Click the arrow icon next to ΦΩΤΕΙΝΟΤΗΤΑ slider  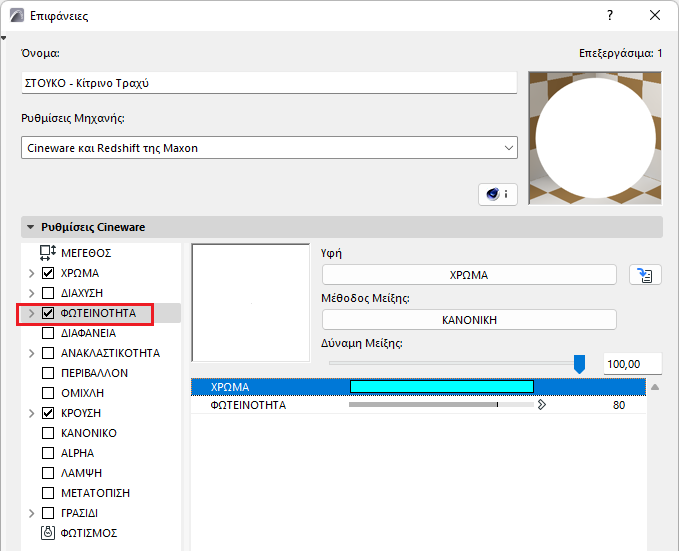pyautogui.click(x=542, y=405)
